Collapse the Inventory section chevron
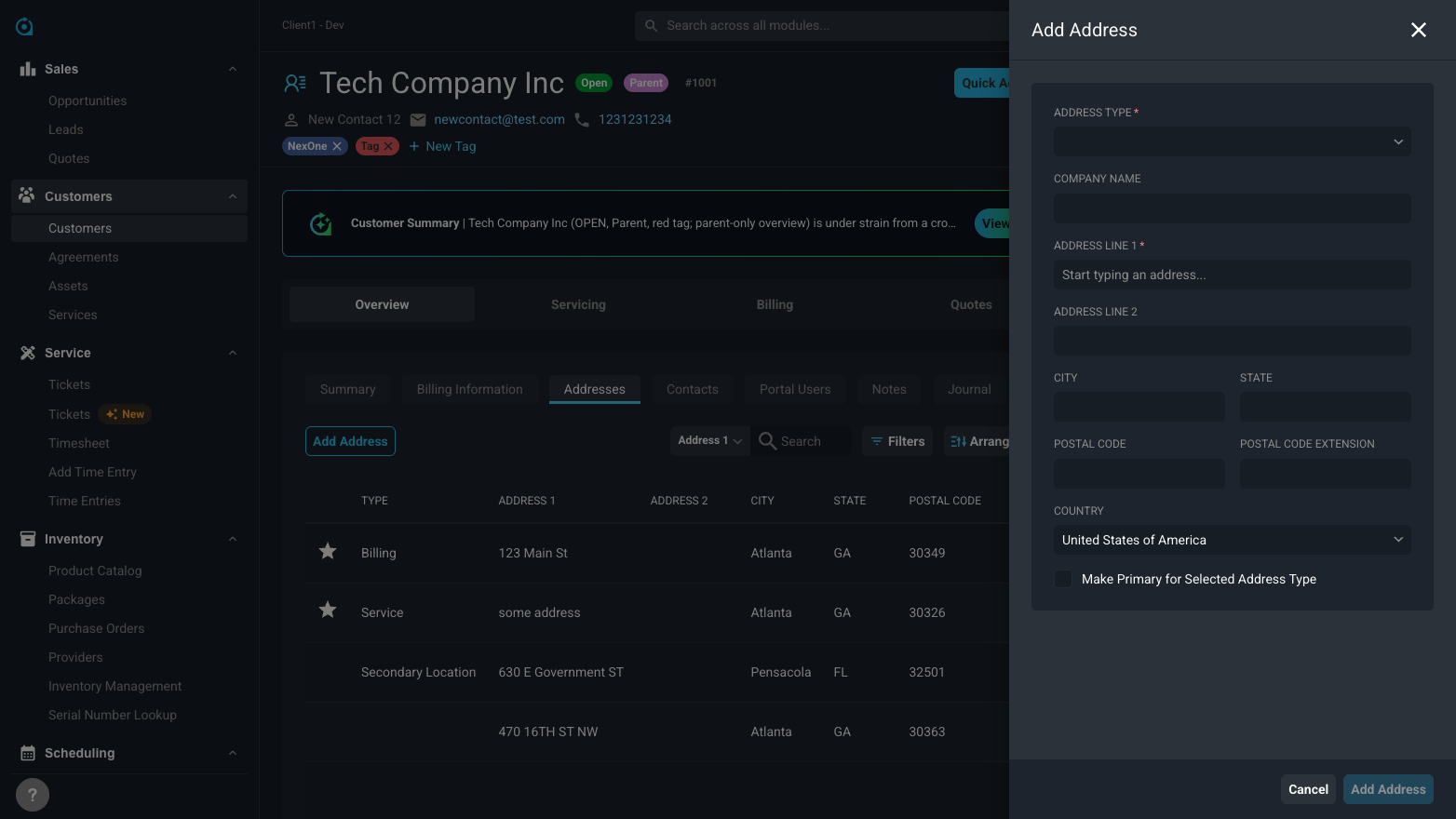 [x=233, y=539]
